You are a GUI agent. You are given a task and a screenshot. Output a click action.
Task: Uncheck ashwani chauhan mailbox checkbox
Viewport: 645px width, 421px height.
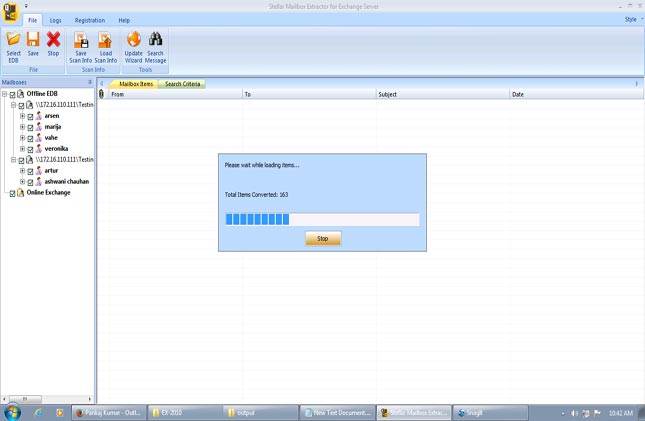[30, 182]
